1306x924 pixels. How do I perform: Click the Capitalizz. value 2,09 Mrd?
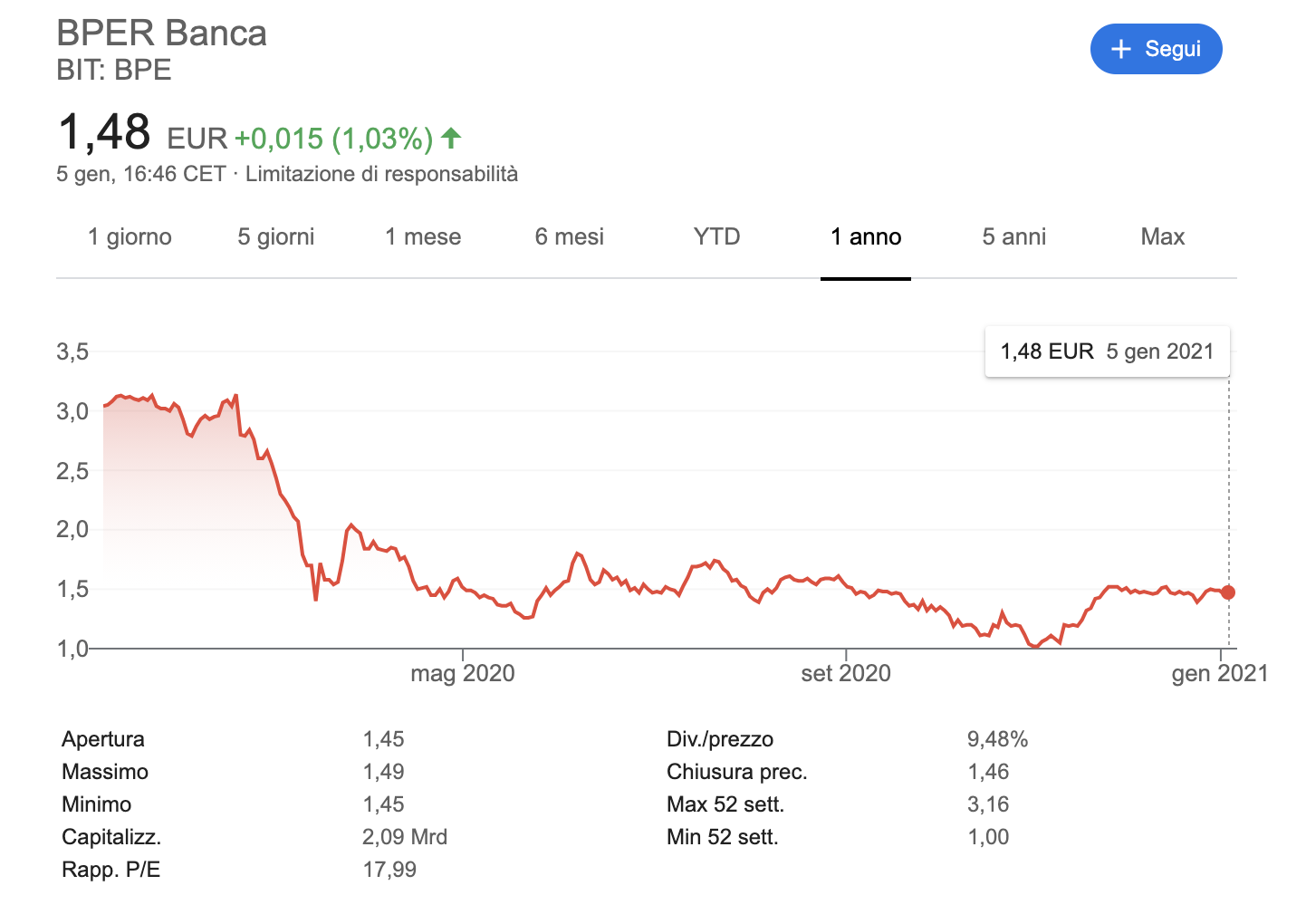tap(405, 837)
